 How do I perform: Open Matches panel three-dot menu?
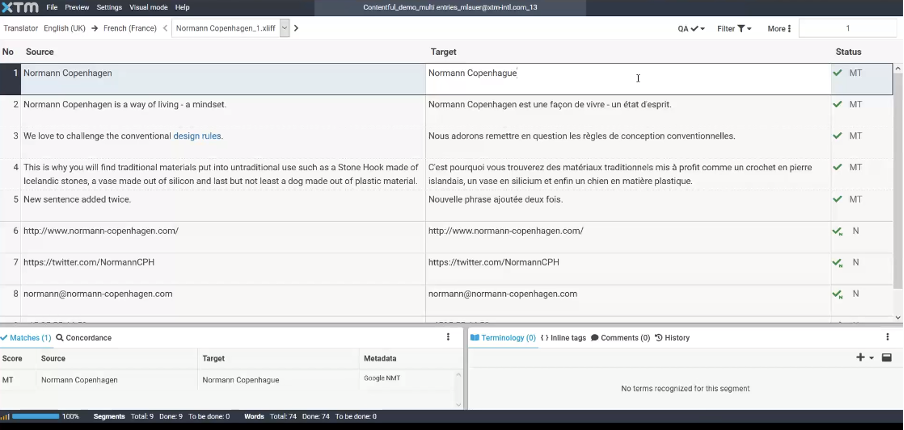448,337
